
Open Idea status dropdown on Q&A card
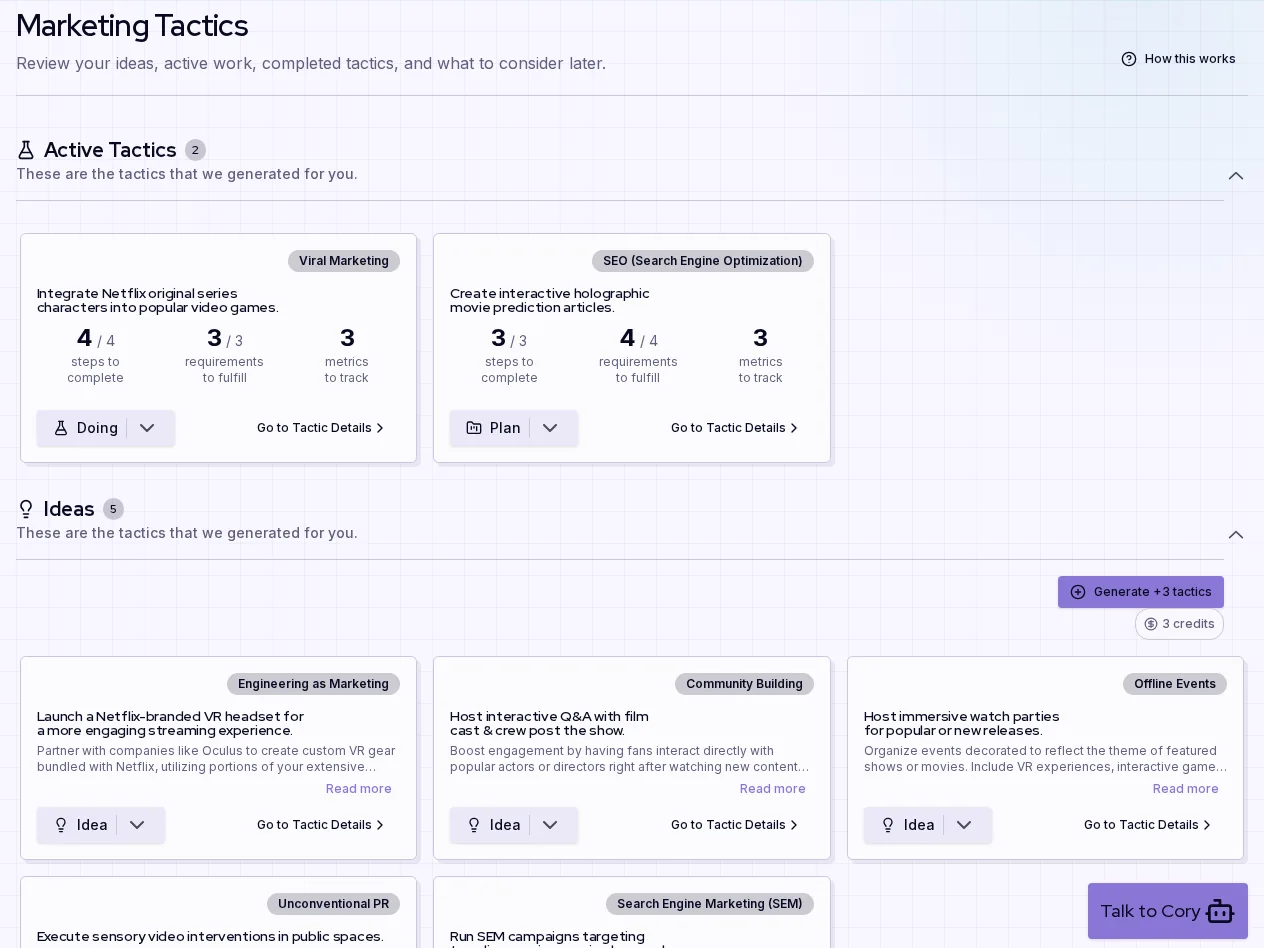[x=550, y=825]
